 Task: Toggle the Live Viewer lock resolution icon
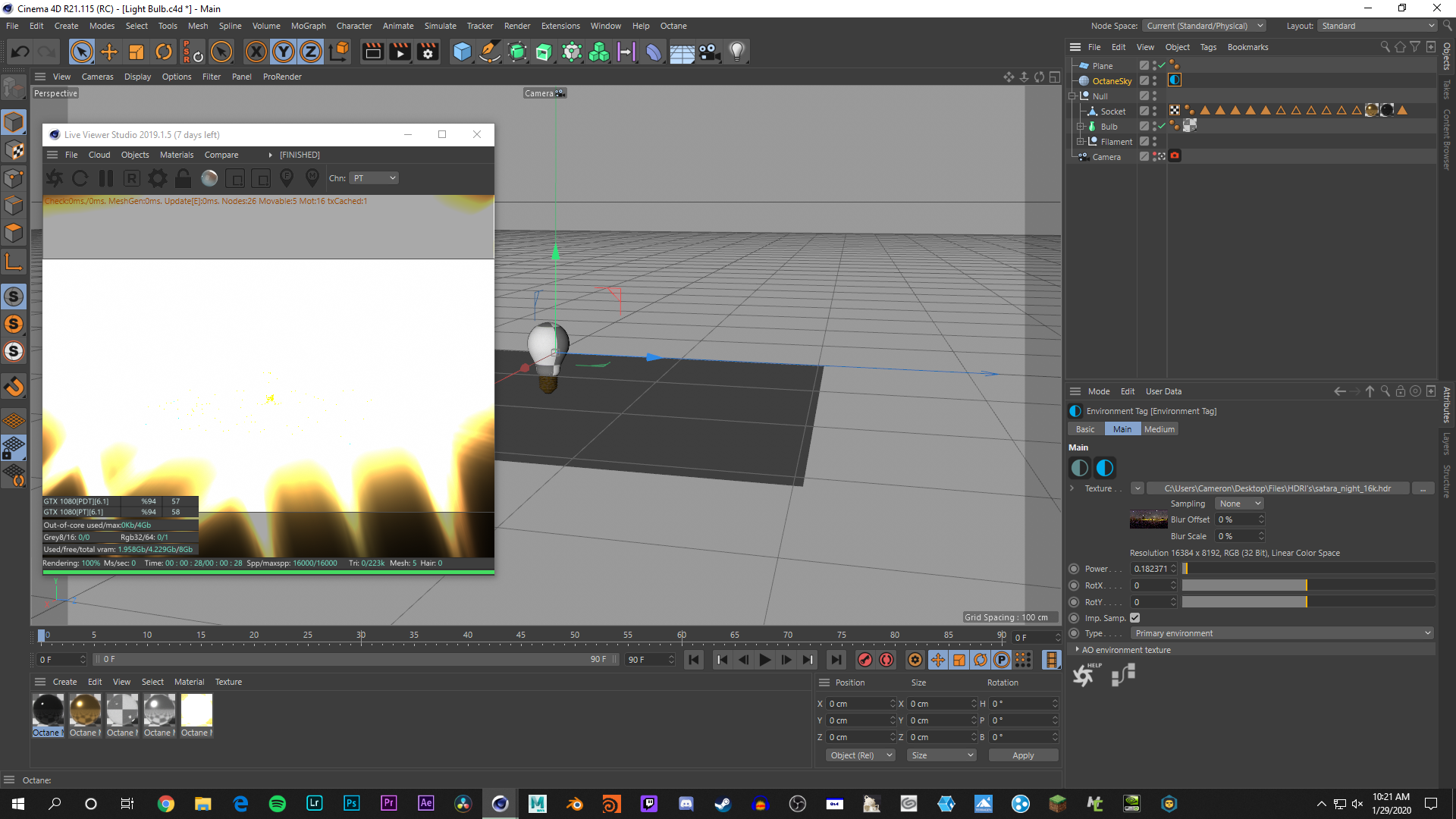[x=183, y=178]
